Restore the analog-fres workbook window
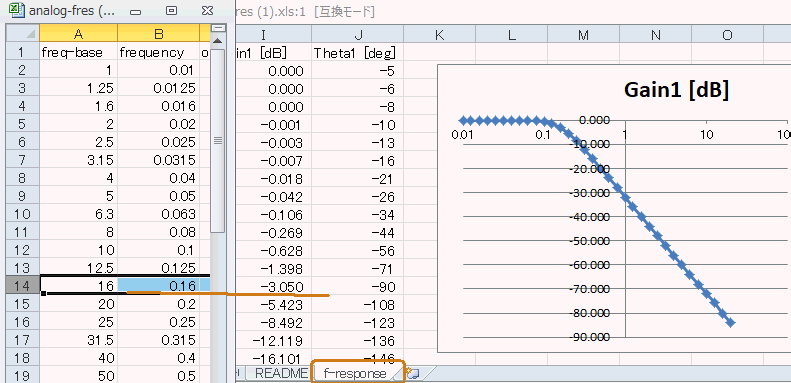 click(x=172, y=11)
